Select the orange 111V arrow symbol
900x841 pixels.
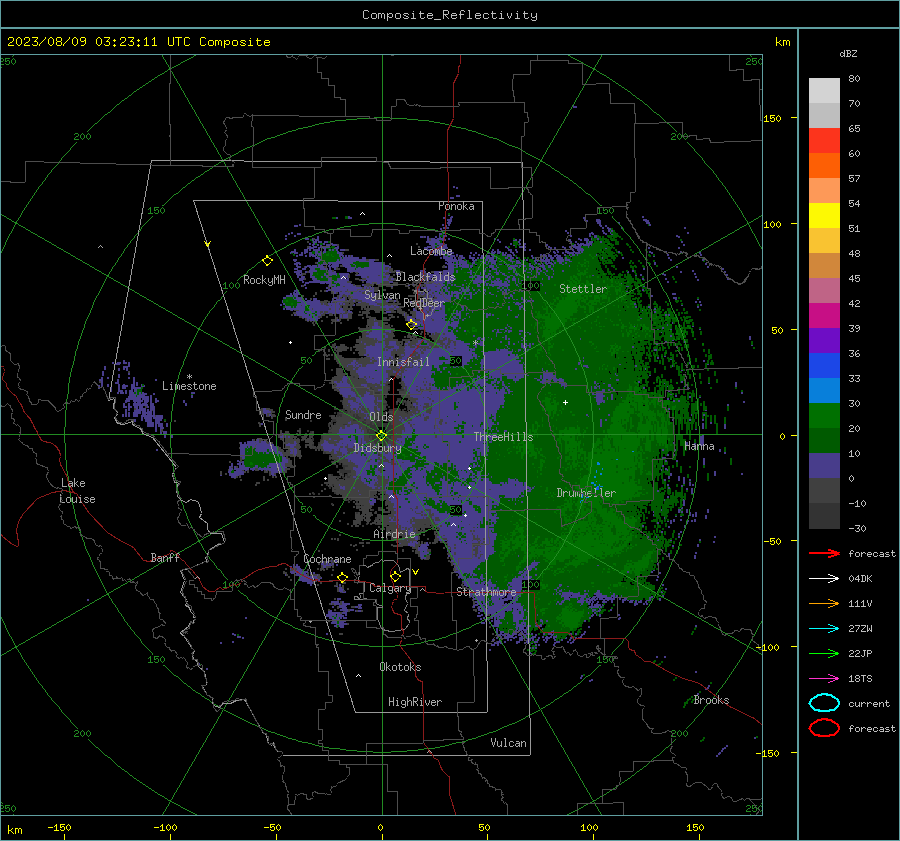[824, 603]
